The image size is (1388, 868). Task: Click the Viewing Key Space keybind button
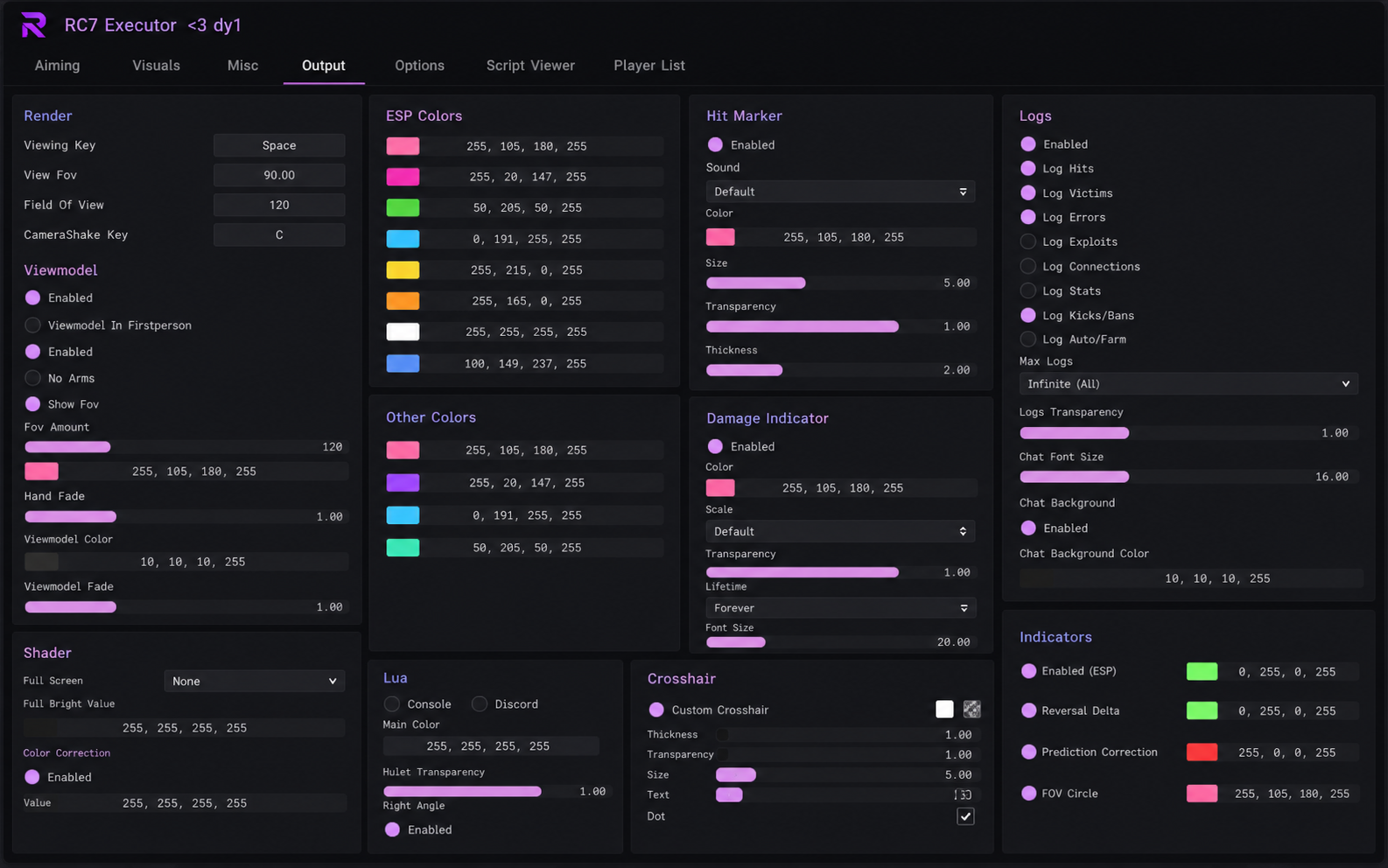click(279, 145)
